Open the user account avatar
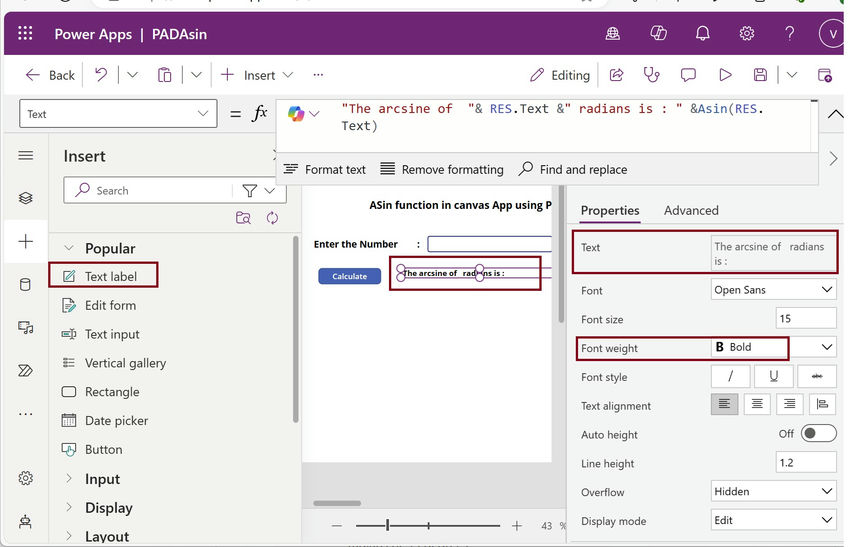This screenshot has width=850, height=547. 832,34
